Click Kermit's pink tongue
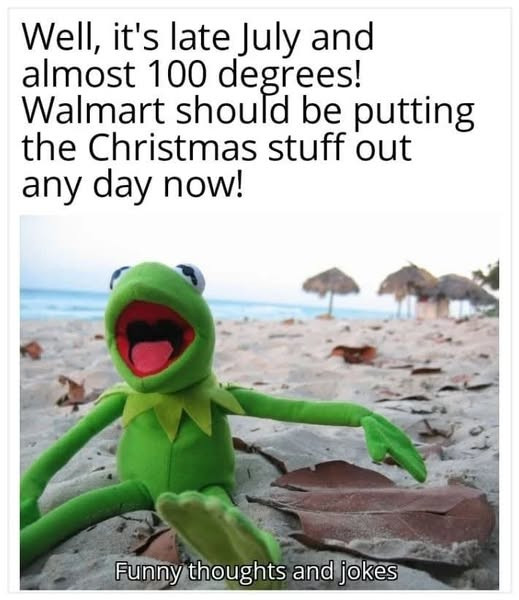 [151, 357]
